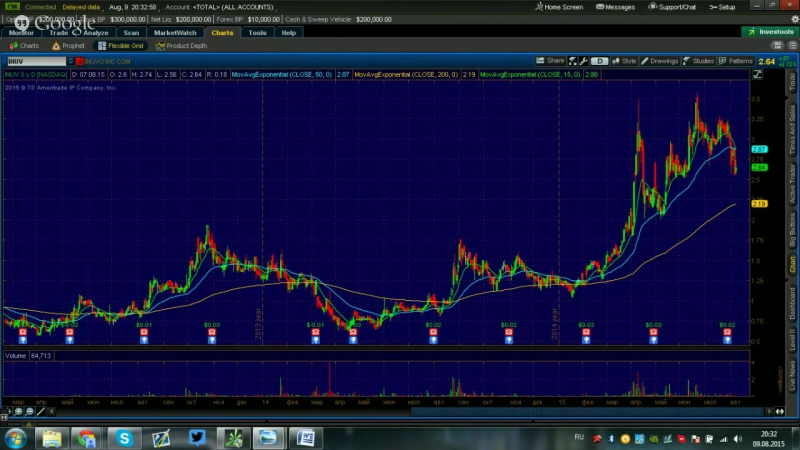Open the symbol selector dropdown arrow
Image resolution: width=800 pixels, height=450 pixels.
pyautogui.click(x=70, y=61)
